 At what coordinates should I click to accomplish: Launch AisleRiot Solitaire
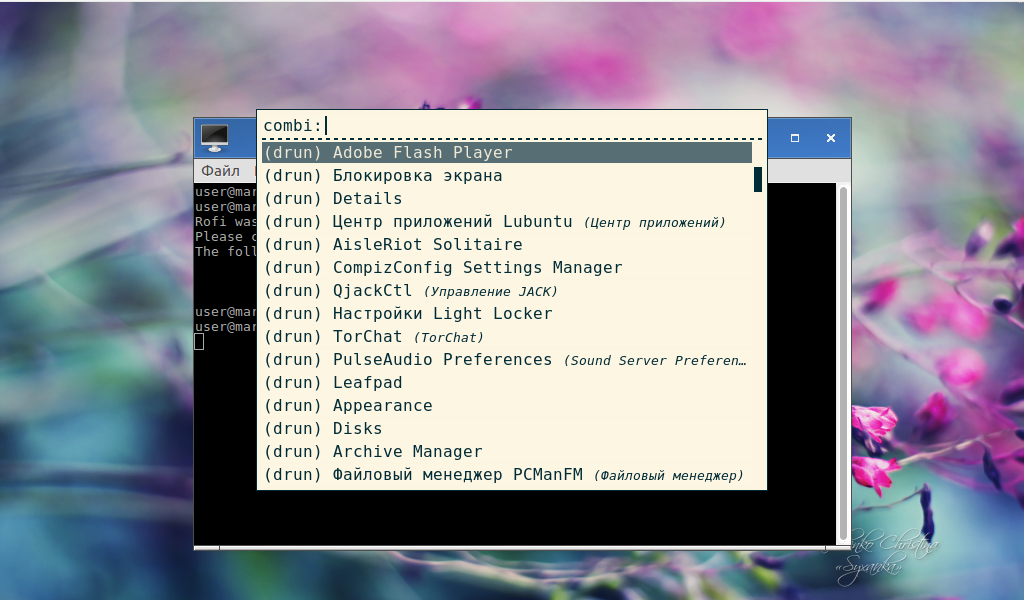tap(507, 244)
